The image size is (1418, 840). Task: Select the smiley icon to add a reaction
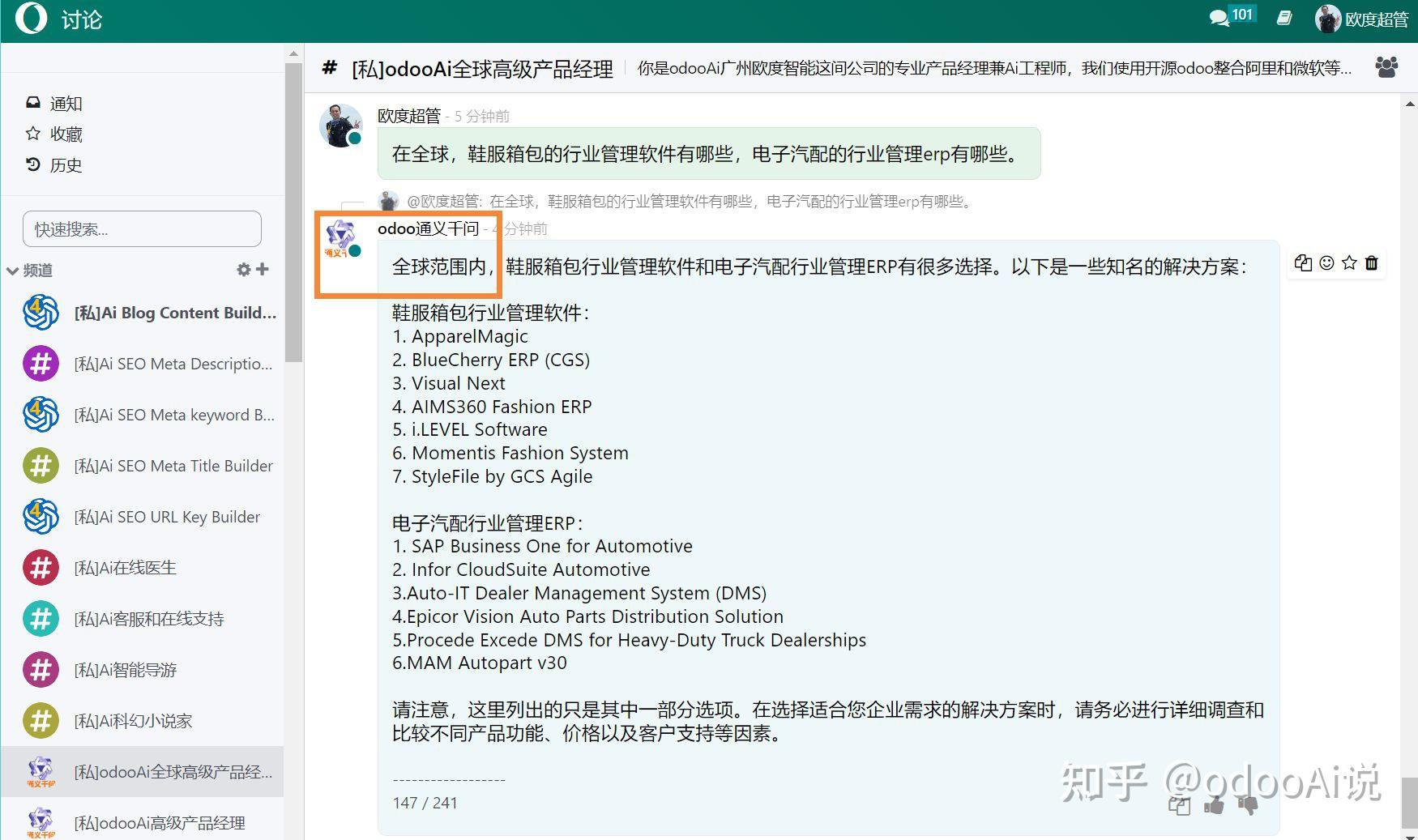click(1326, 263)
